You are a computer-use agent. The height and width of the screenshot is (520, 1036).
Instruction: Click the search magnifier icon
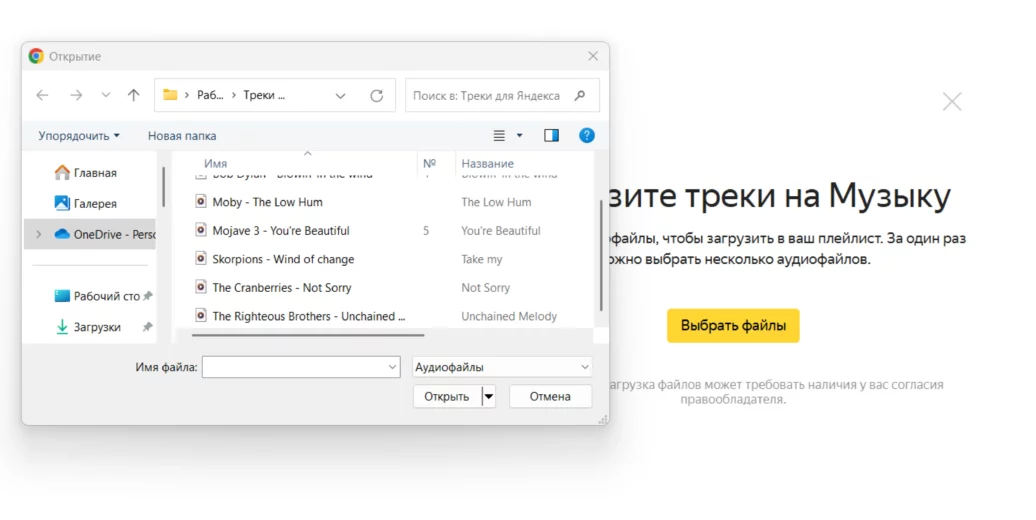tap(580, 96)
